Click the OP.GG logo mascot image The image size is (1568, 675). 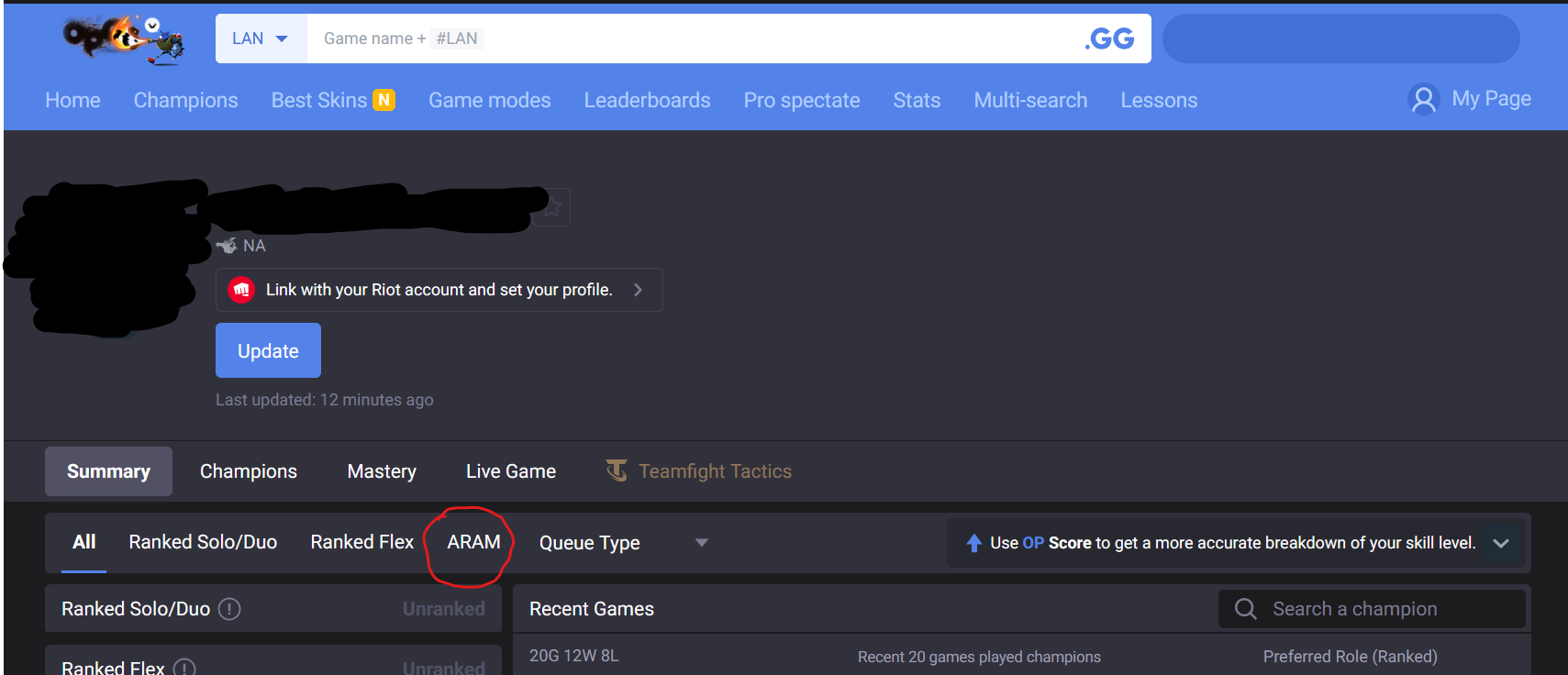pyautogui.click(x=124, y=39)
